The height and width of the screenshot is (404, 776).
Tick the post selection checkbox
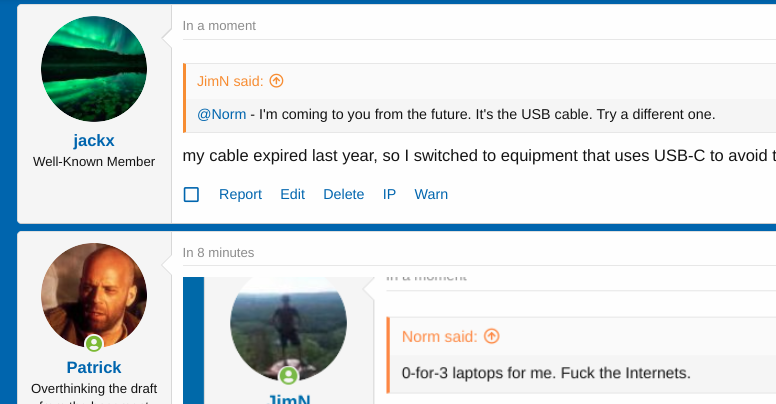192,194
